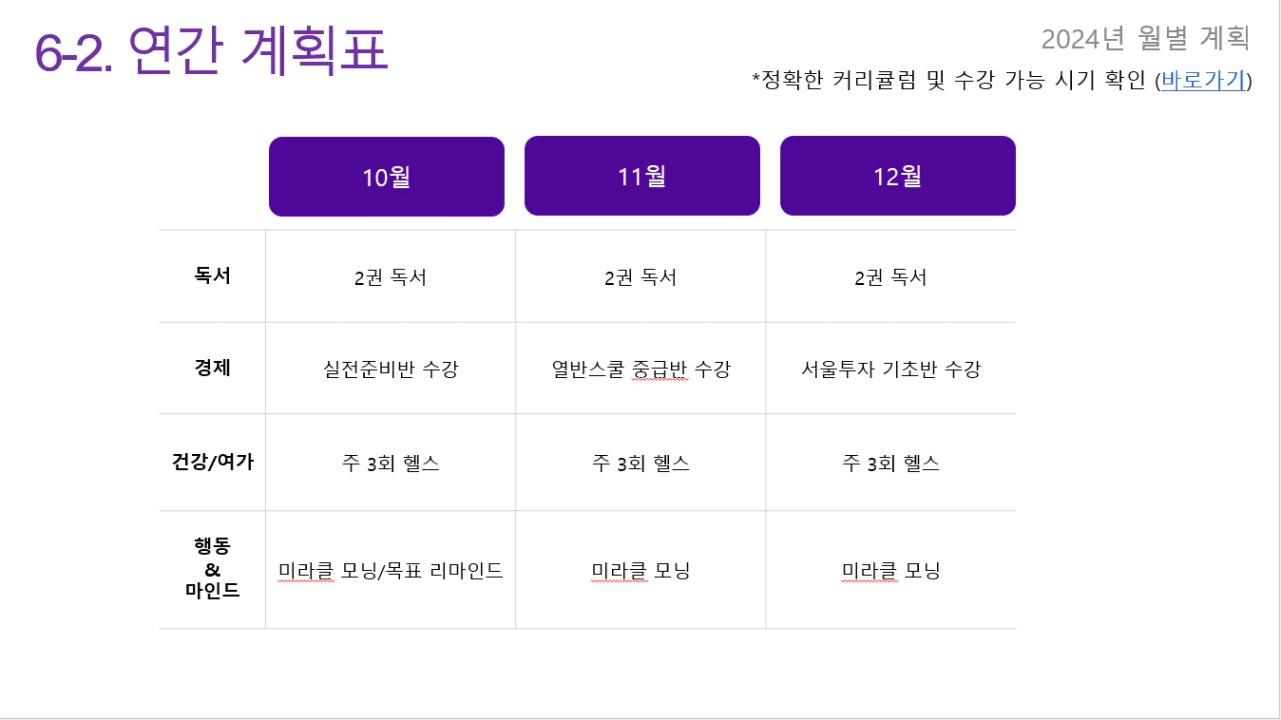Image resolution: width=1281 pixels, height=720 pixels.
Task: Click 미라클 모닝 cell under 12월
Action: click(891, 570)
